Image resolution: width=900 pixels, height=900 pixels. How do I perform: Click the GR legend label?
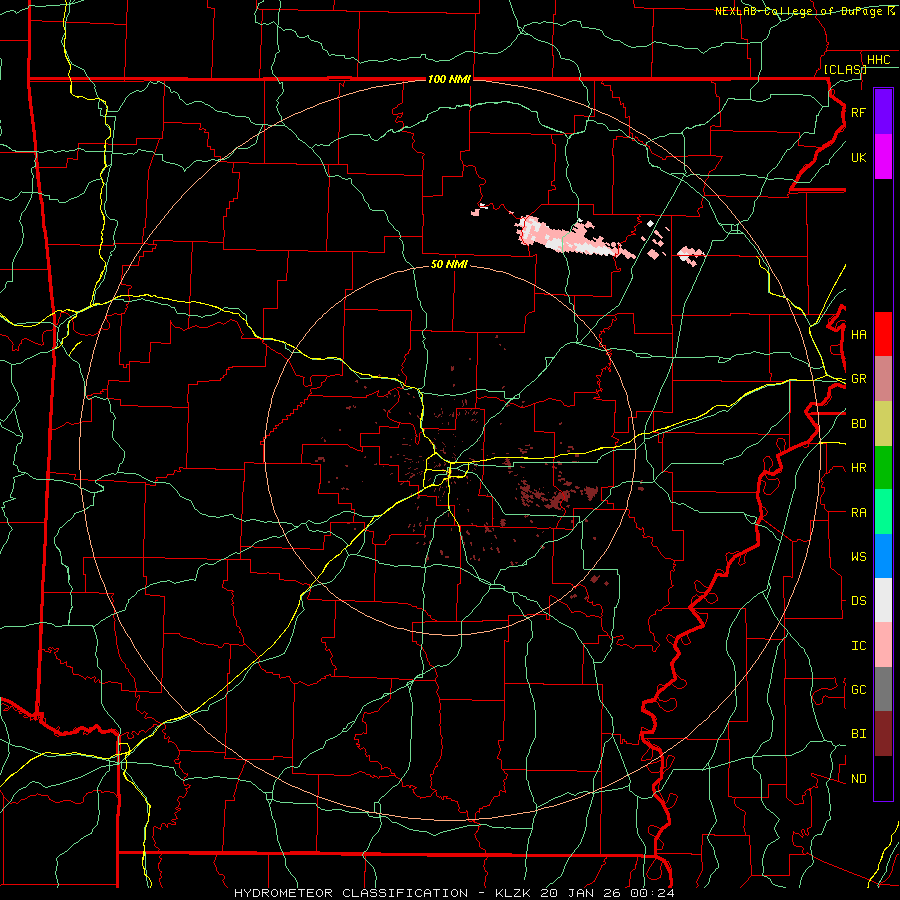858,379
